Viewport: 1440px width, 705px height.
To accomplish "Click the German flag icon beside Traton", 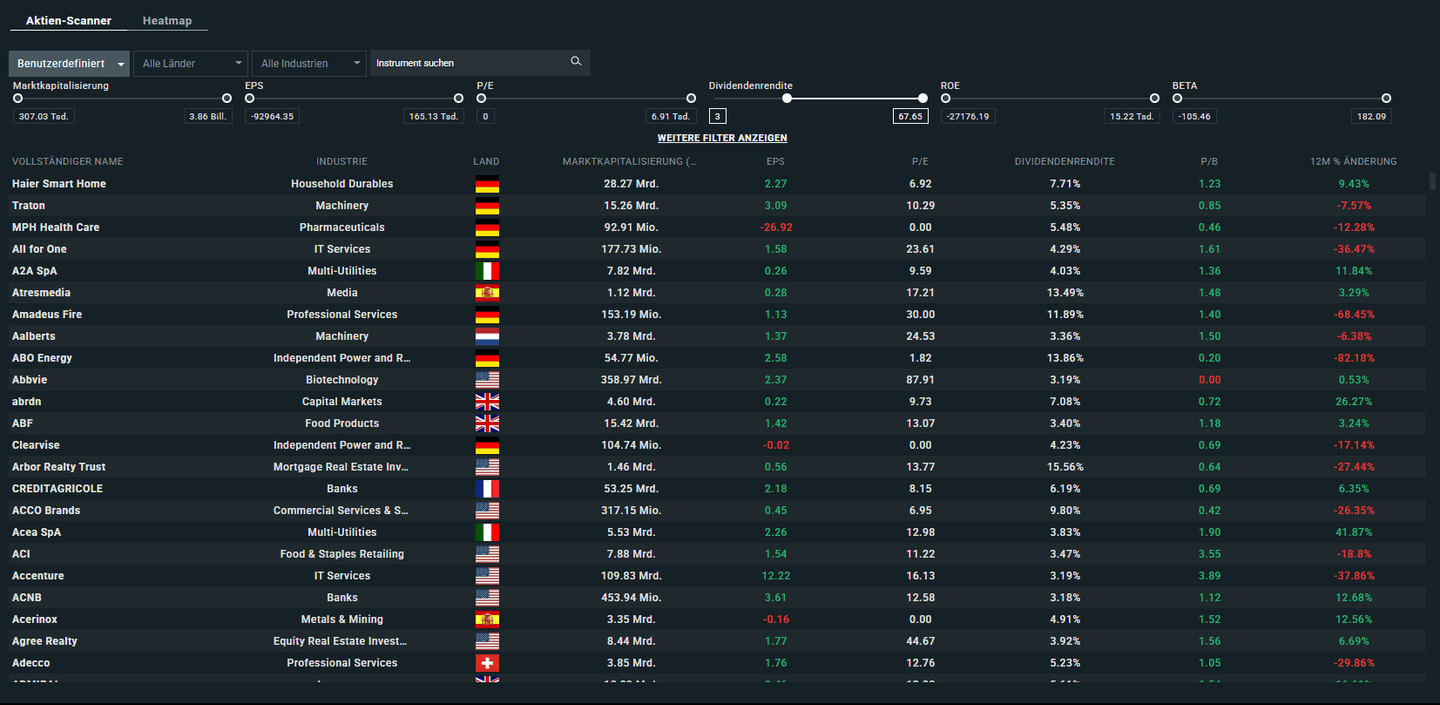I will click(487, 205).
